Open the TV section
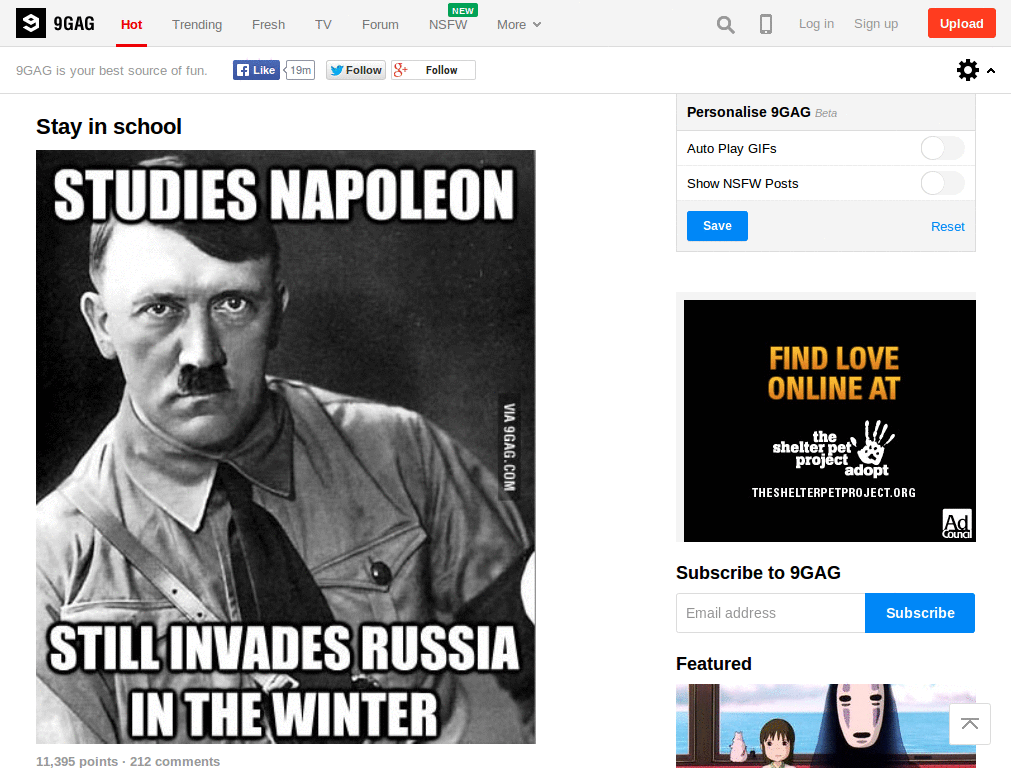Screen dimensions: 1024x768 pyautogui.click(x=323, y=25)
